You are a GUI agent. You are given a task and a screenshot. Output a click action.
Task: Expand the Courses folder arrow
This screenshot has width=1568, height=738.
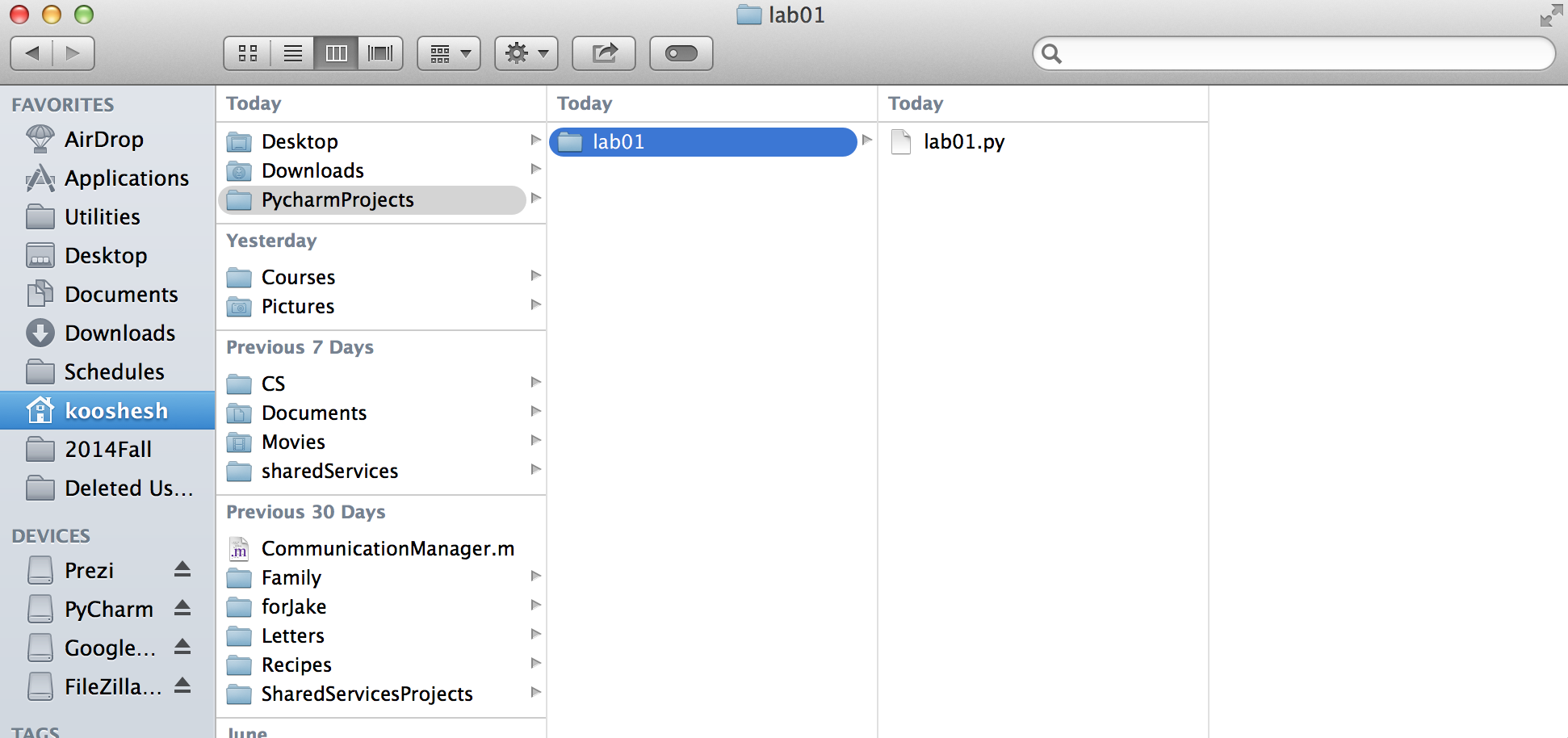click(535, 276)
